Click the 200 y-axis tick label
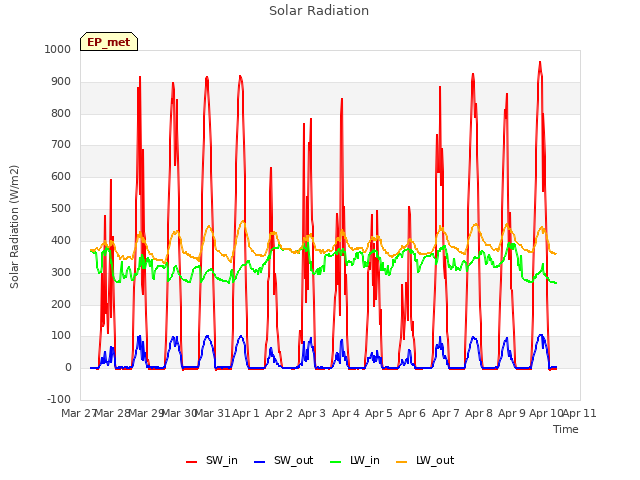Viewport: 640px width, 480px height. click(61, 304)
